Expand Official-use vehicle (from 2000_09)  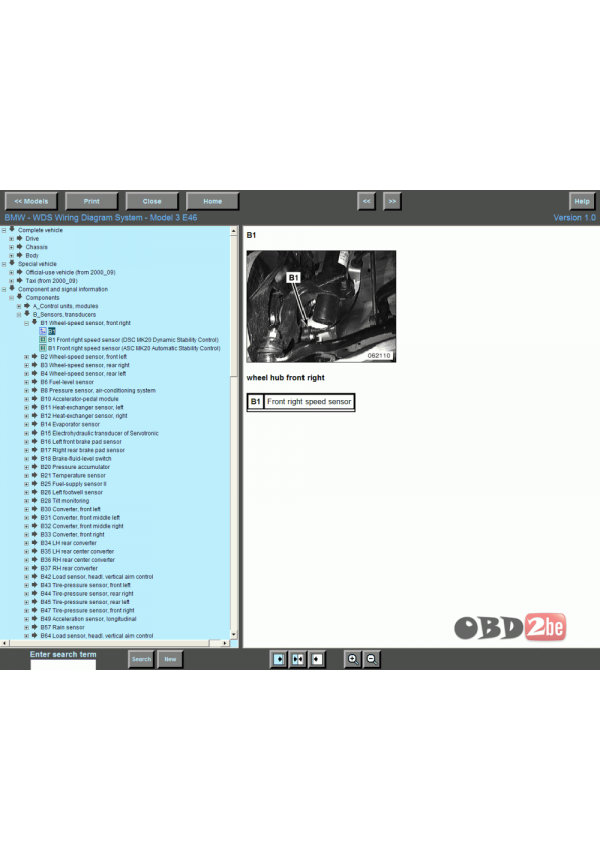click(12, 273)
